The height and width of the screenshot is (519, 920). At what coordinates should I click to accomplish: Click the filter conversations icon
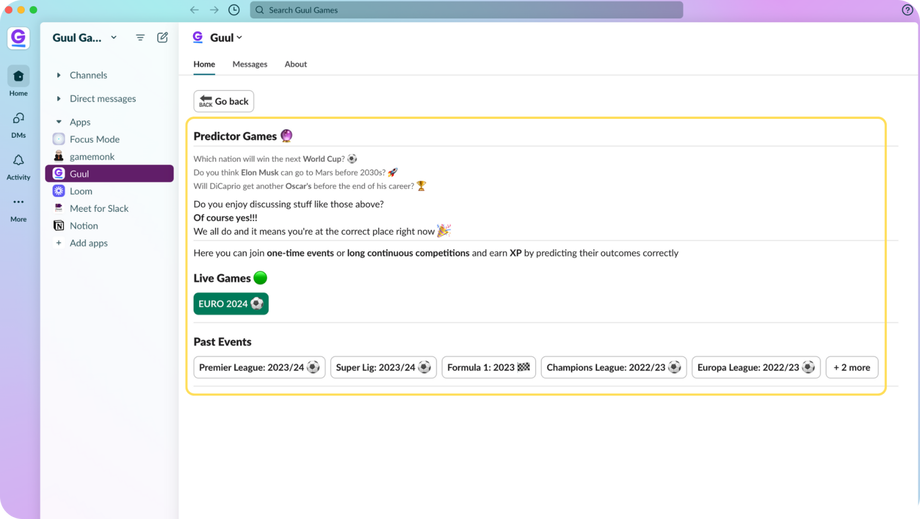click(140, 38)
